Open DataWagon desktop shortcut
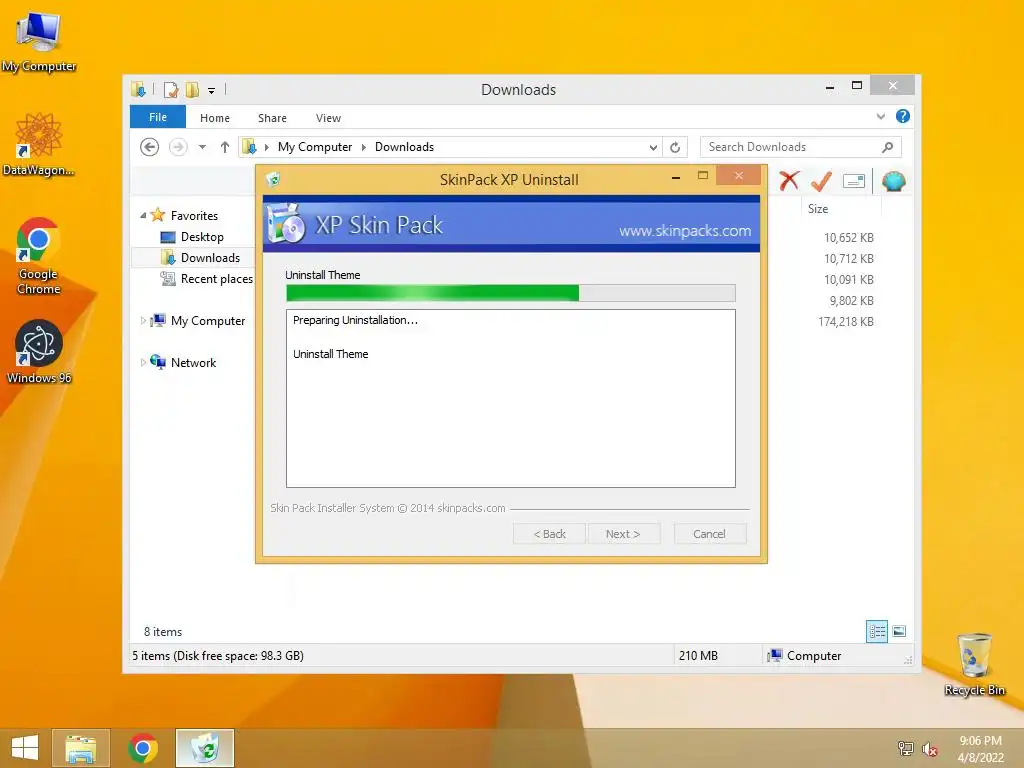Viewport: 1024px width, 768px height. pos(39,144)
